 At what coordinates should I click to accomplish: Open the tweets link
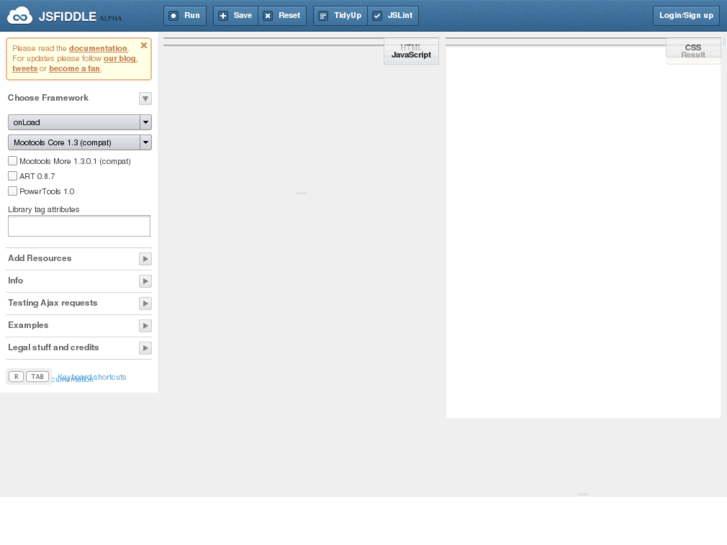point(25,69)
